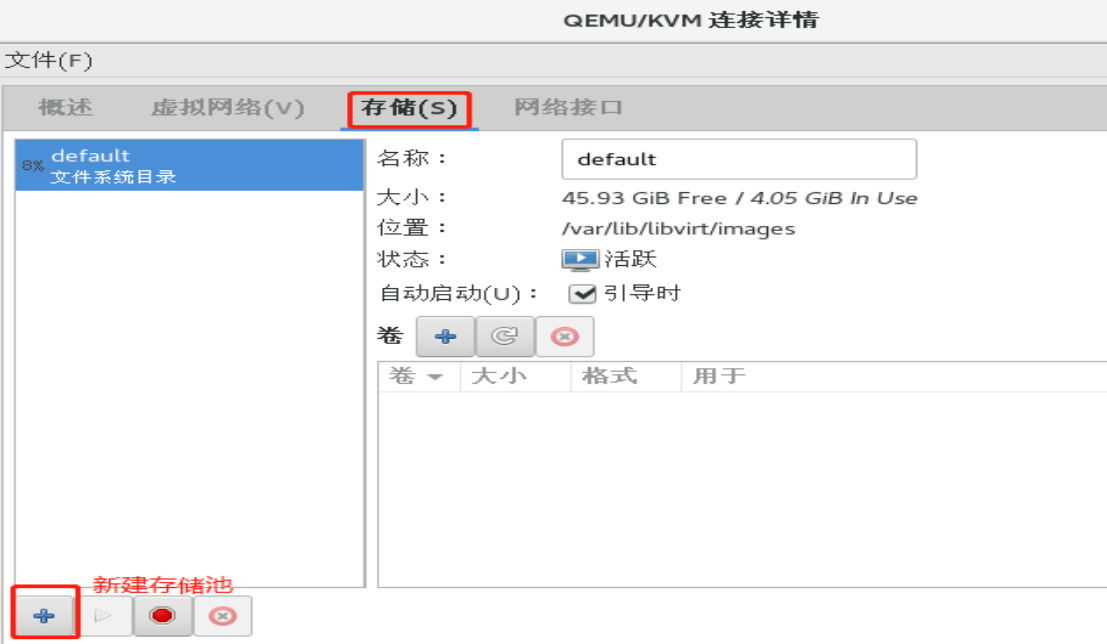Open the 网络接口 tab
This screenshot has width=1107, height=644.
tap(568, 107)
